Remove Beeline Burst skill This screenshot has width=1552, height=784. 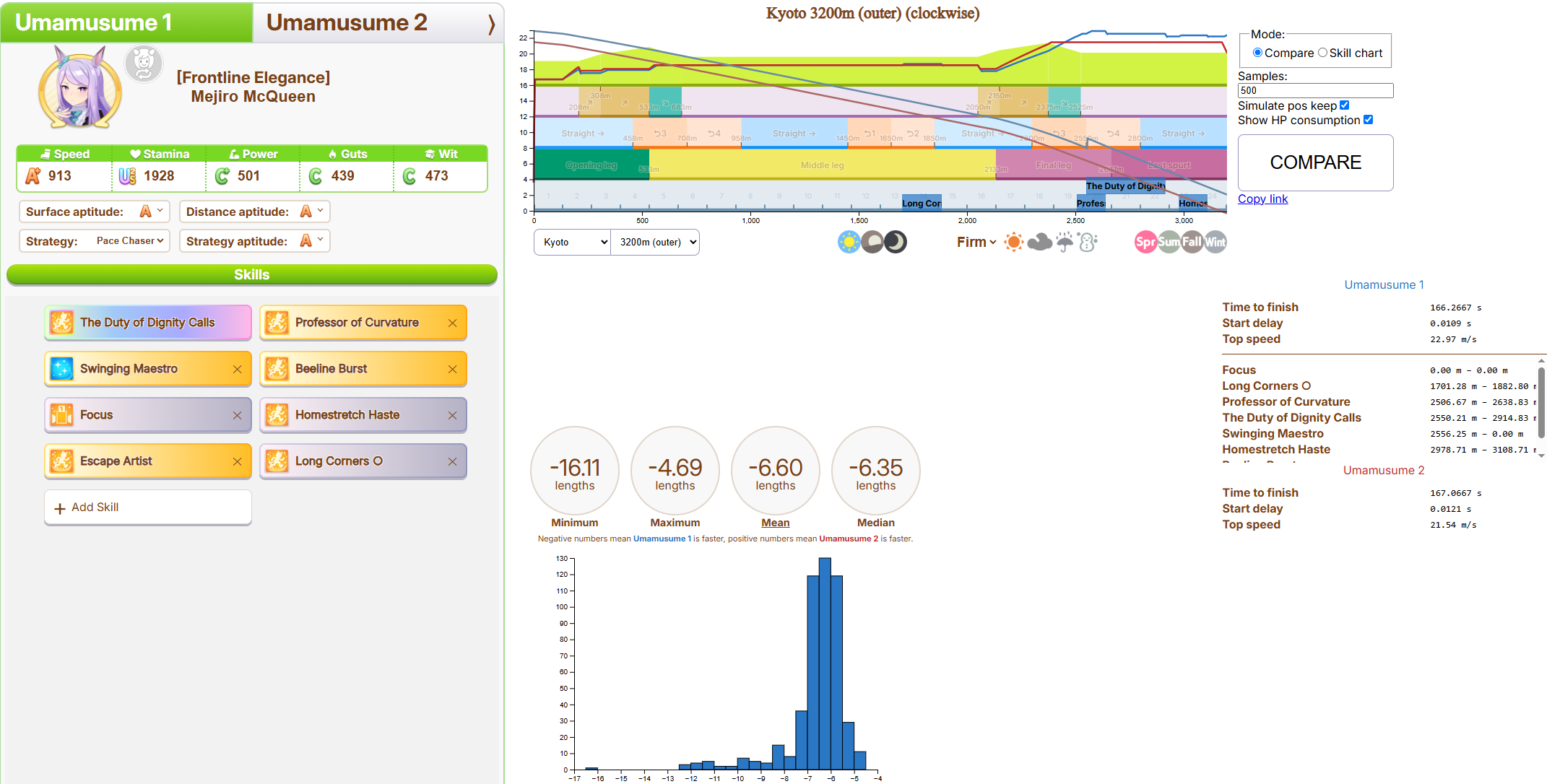pyautogui.click(x=452, y=369)
